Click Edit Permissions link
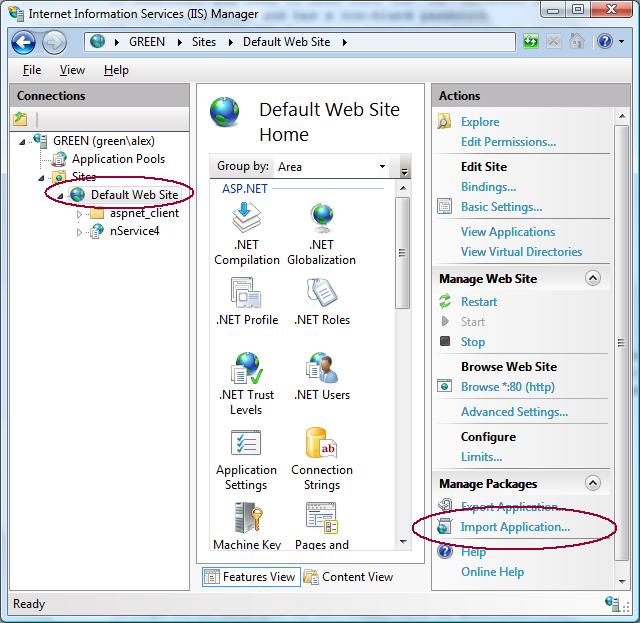The width and height of the screenshot is (640, 623). tap(508, 142)
